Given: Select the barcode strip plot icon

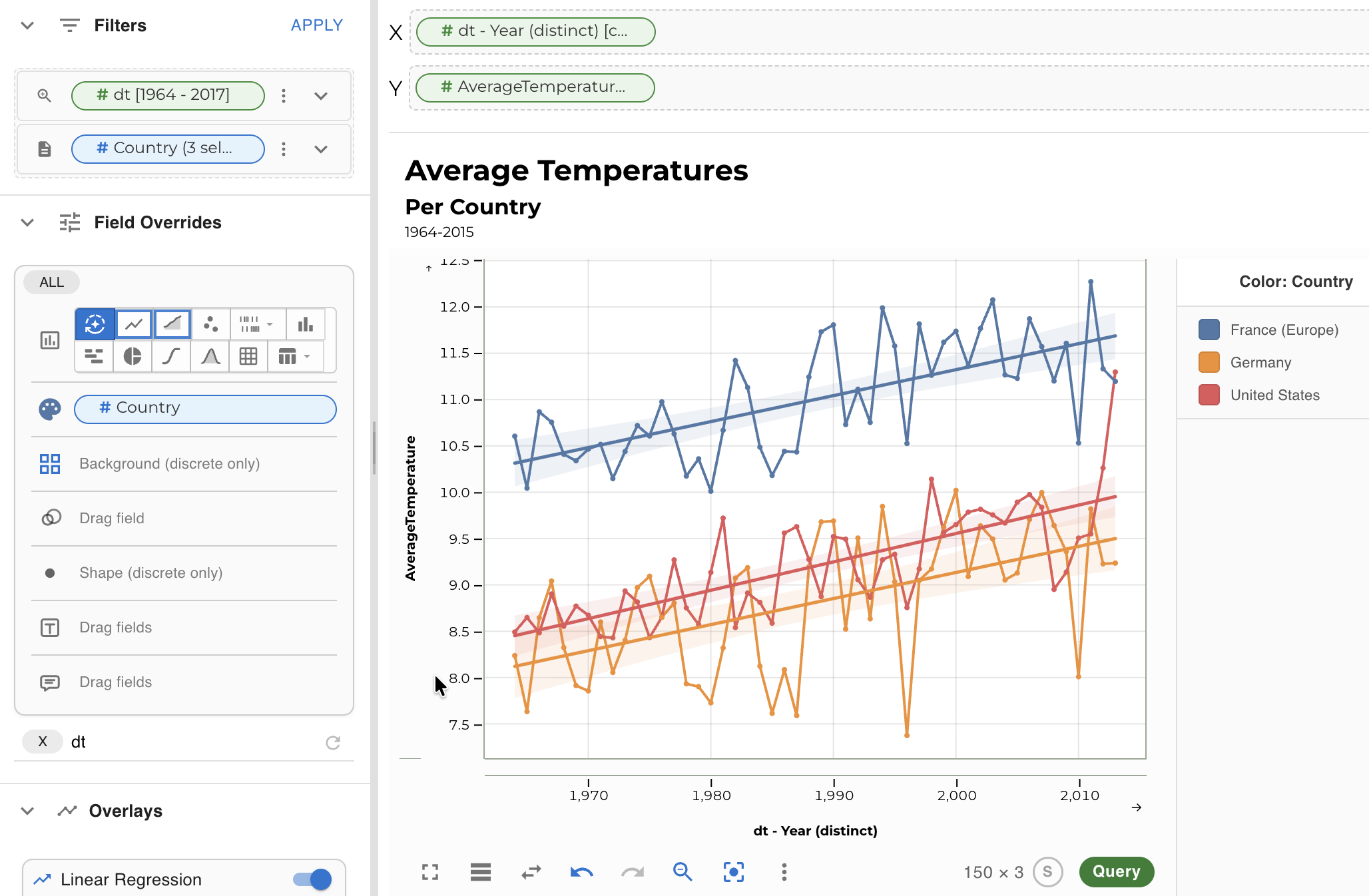Looking at the screenshot, I should tap(250, 324).
